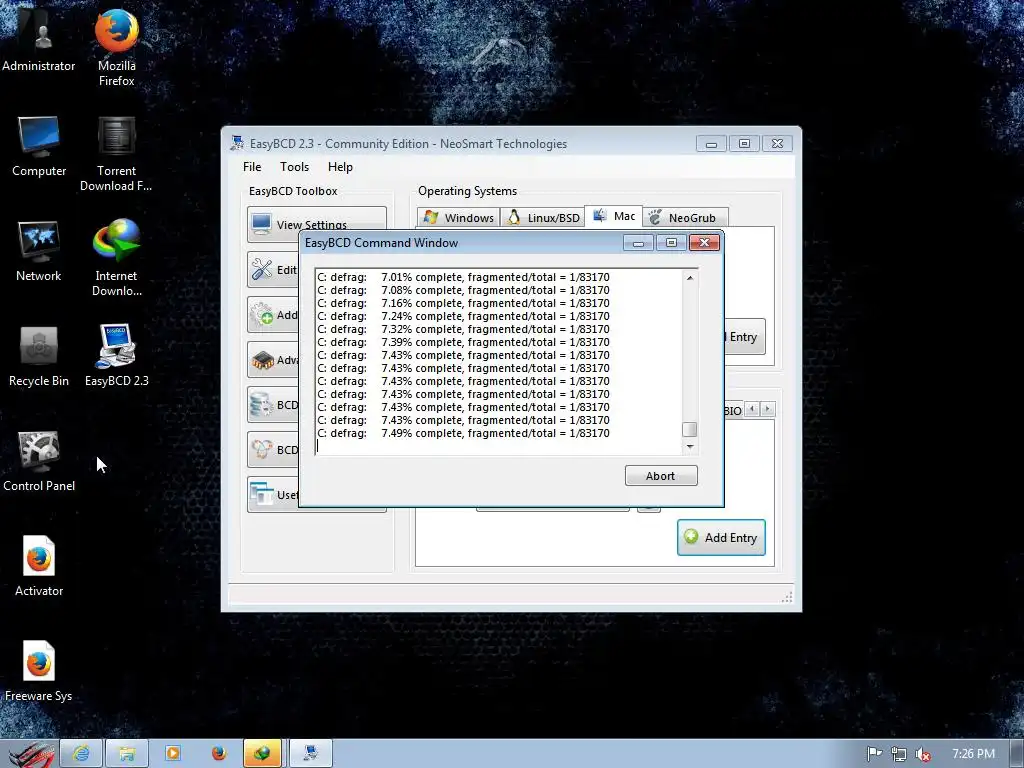Click the Command Window scrollbar thumb
Viewport: 1024px width, 768px height.
(690, 429)
